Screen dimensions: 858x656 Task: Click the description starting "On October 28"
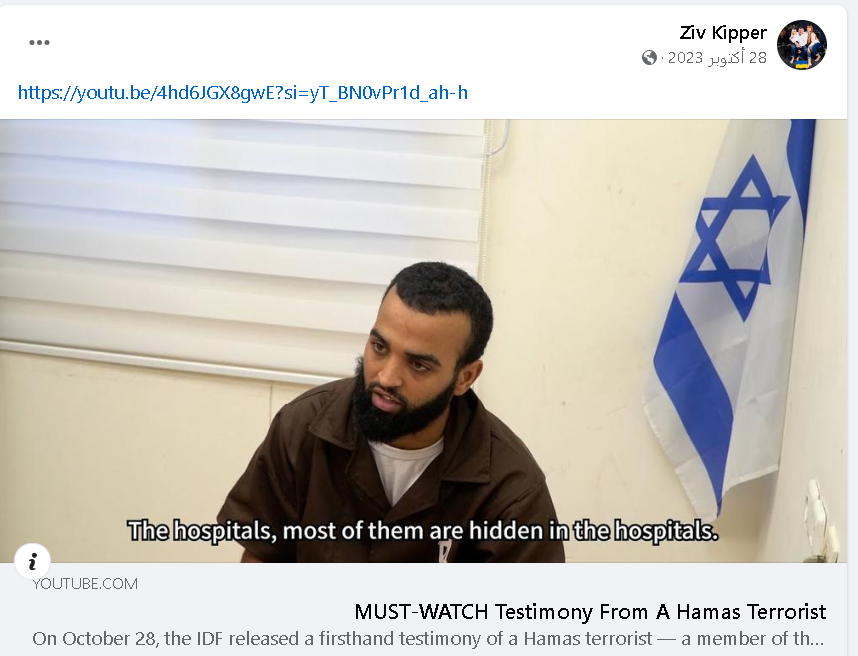pos(428,638)
